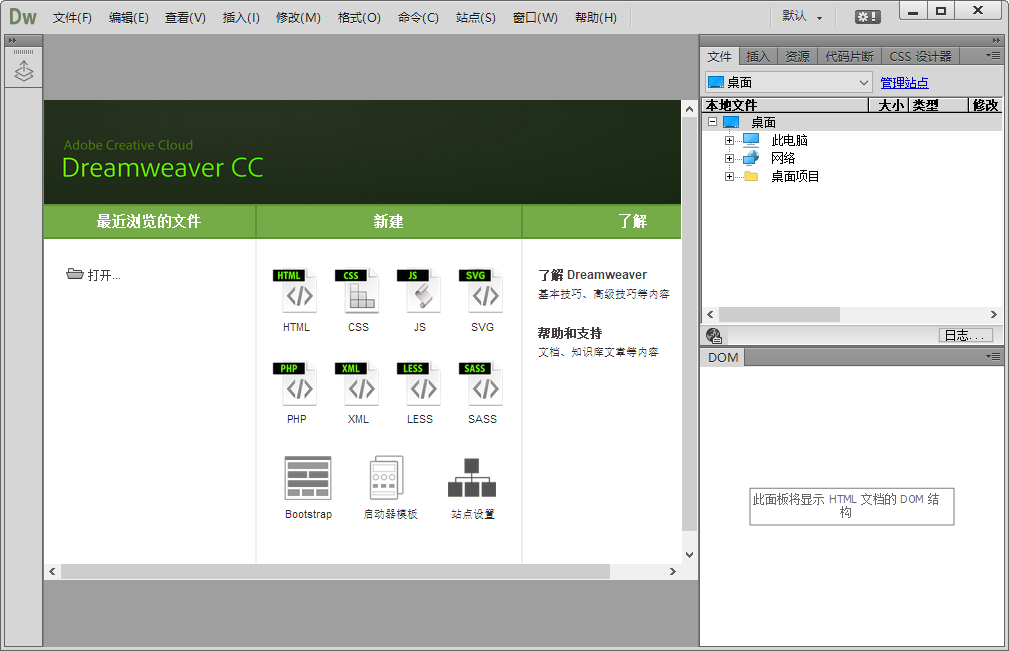The width and height of the screenshot is (1009, 651).
Task: Open the 文件(F) menu
Action: pos(72,17)
